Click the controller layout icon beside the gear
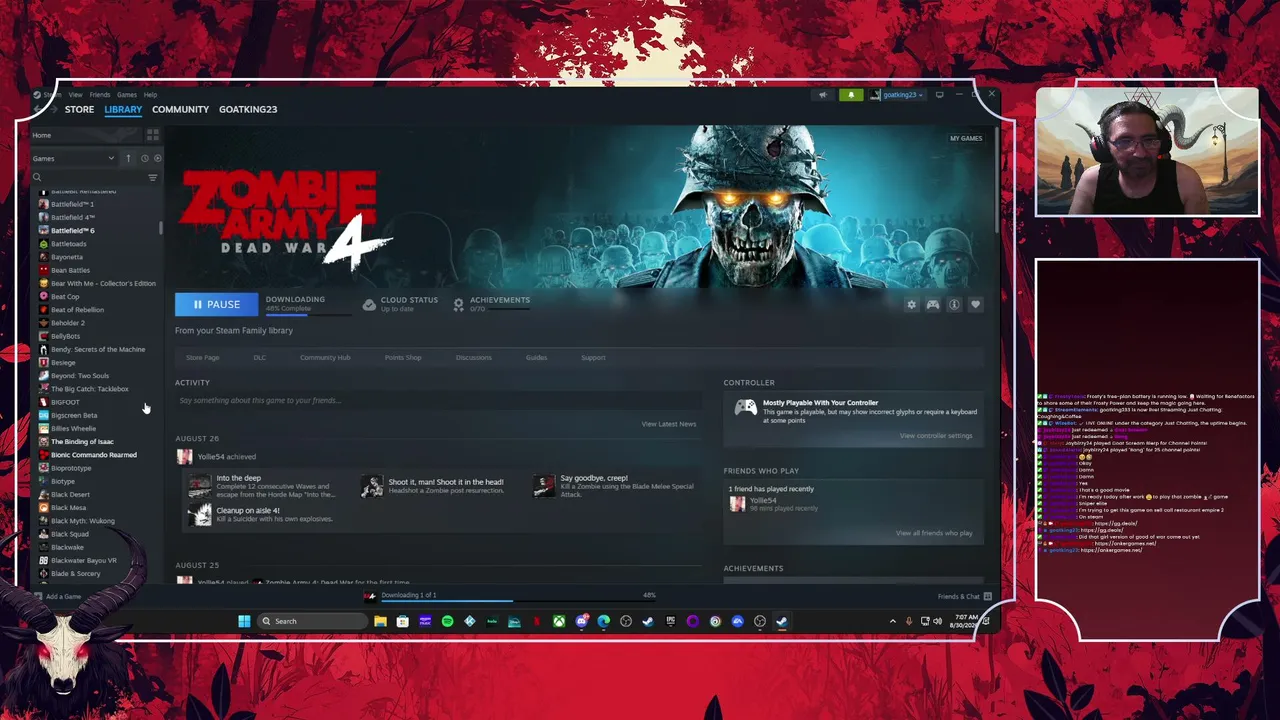Image resolution: width=1280 pixels, height=720 pixels. pyautogui.click(x=933, y=304)
